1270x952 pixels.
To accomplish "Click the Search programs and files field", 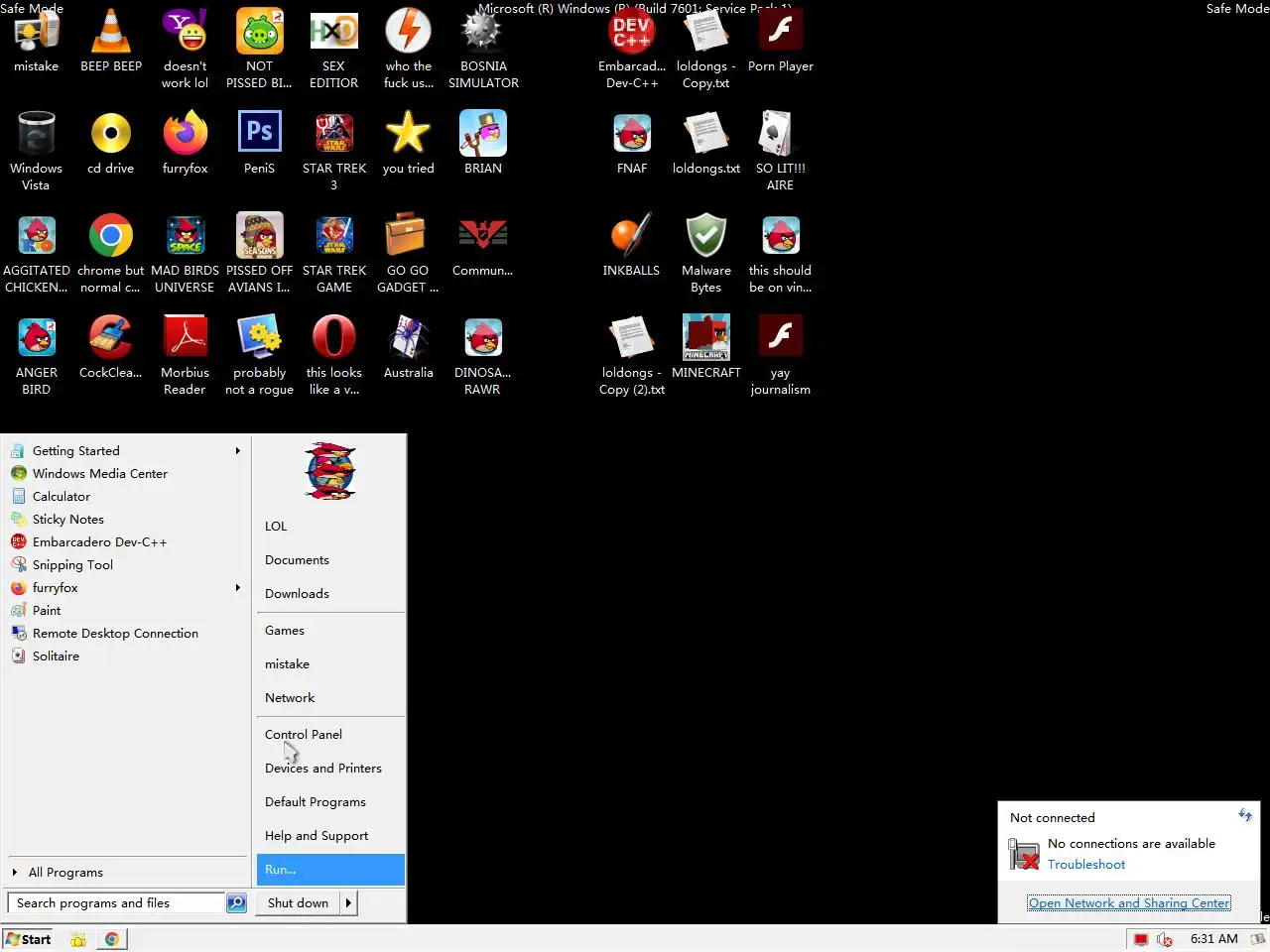I will click(116, 902).
